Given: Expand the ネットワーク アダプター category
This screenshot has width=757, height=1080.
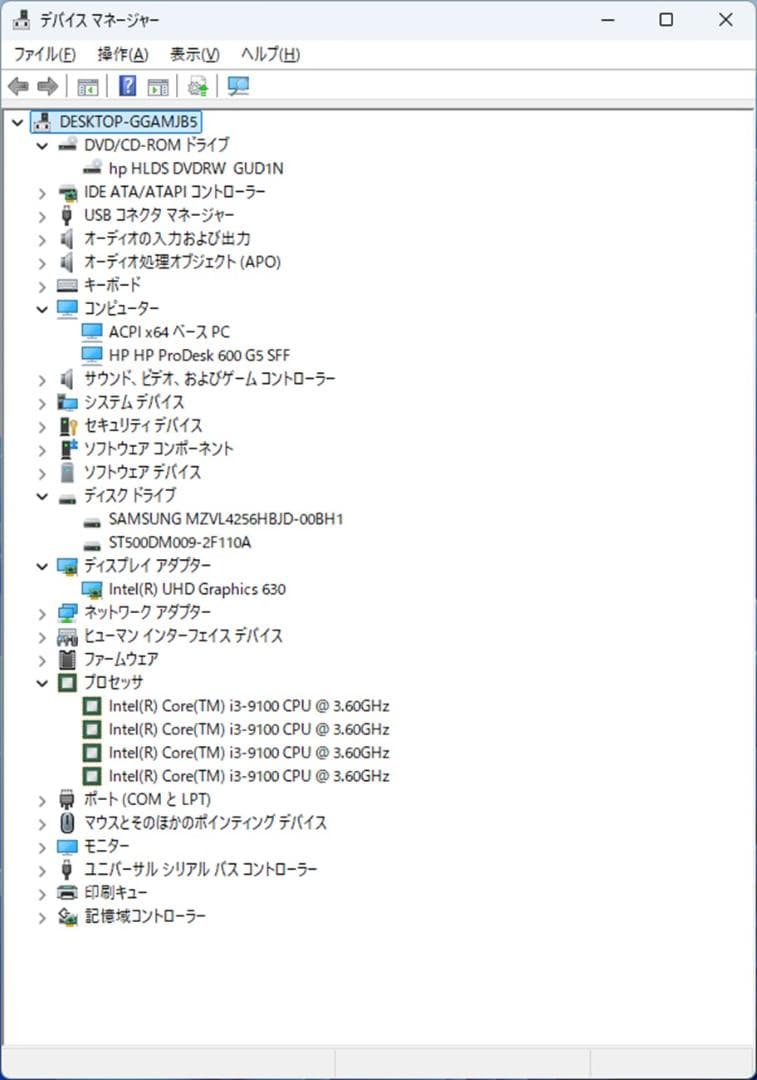Looking at the screenshot, I should (42, 614).
